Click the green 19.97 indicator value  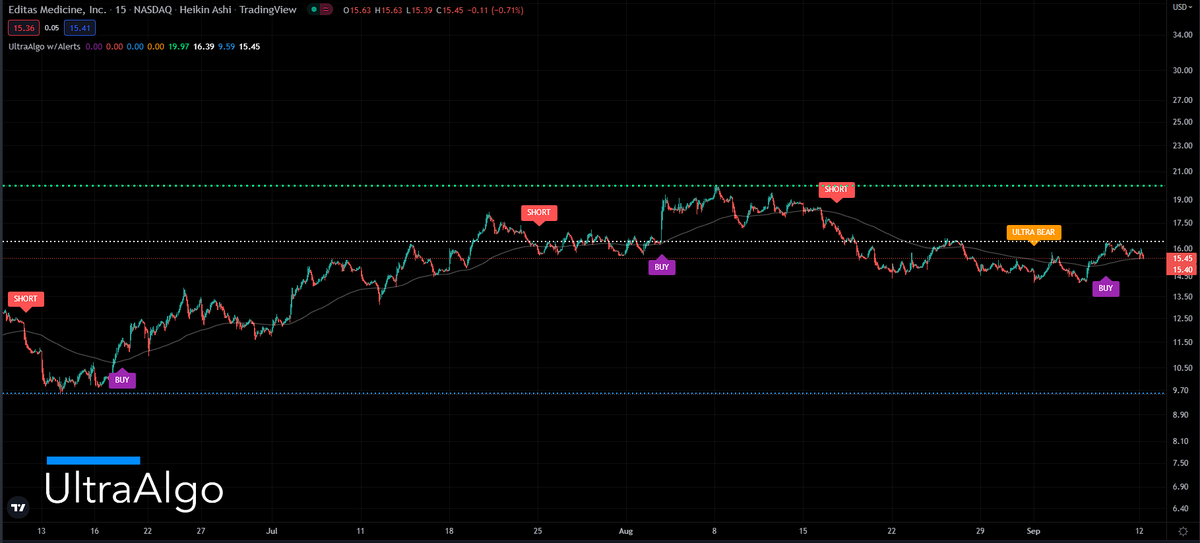(180, 46)
